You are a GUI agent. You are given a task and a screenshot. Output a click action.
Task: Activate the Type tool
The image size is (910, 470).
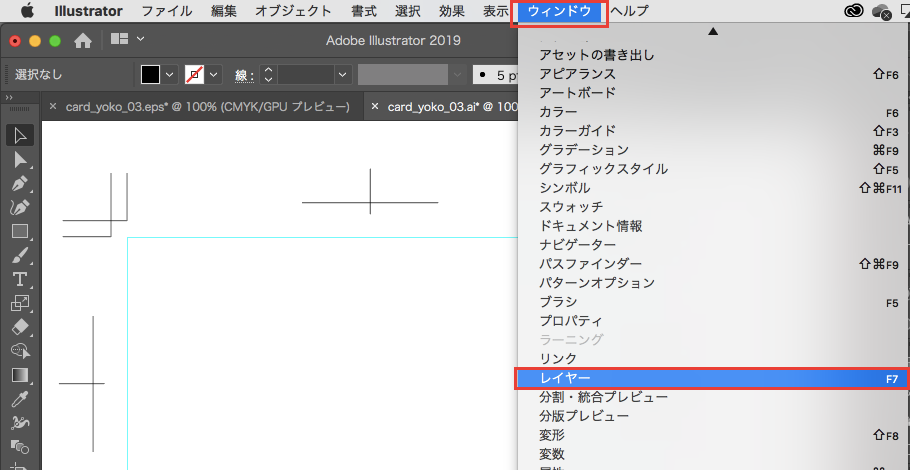coord(19,279)
